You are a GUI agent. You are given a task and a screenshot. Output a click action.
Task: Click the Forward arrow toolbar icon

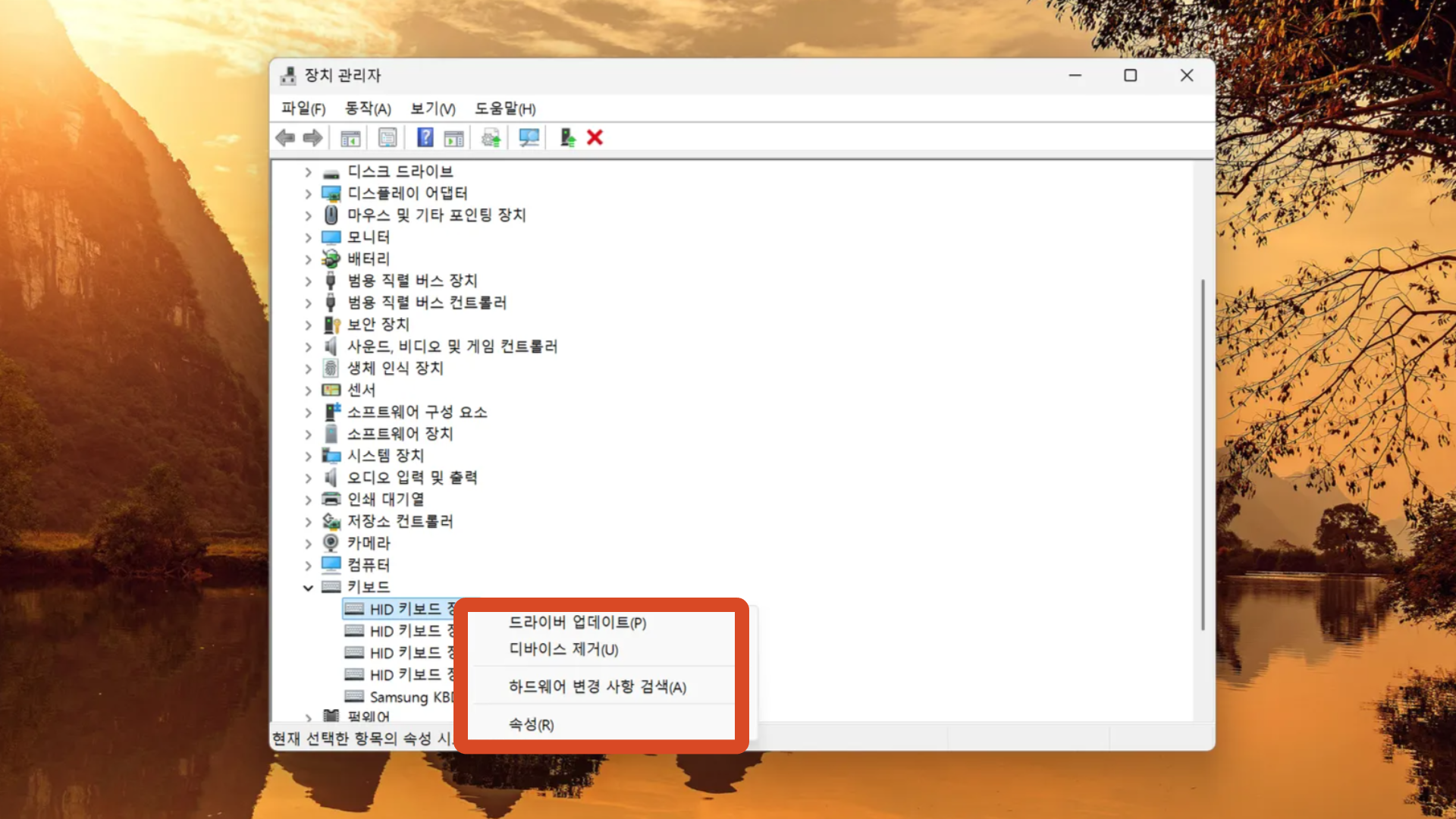(312, 138)
